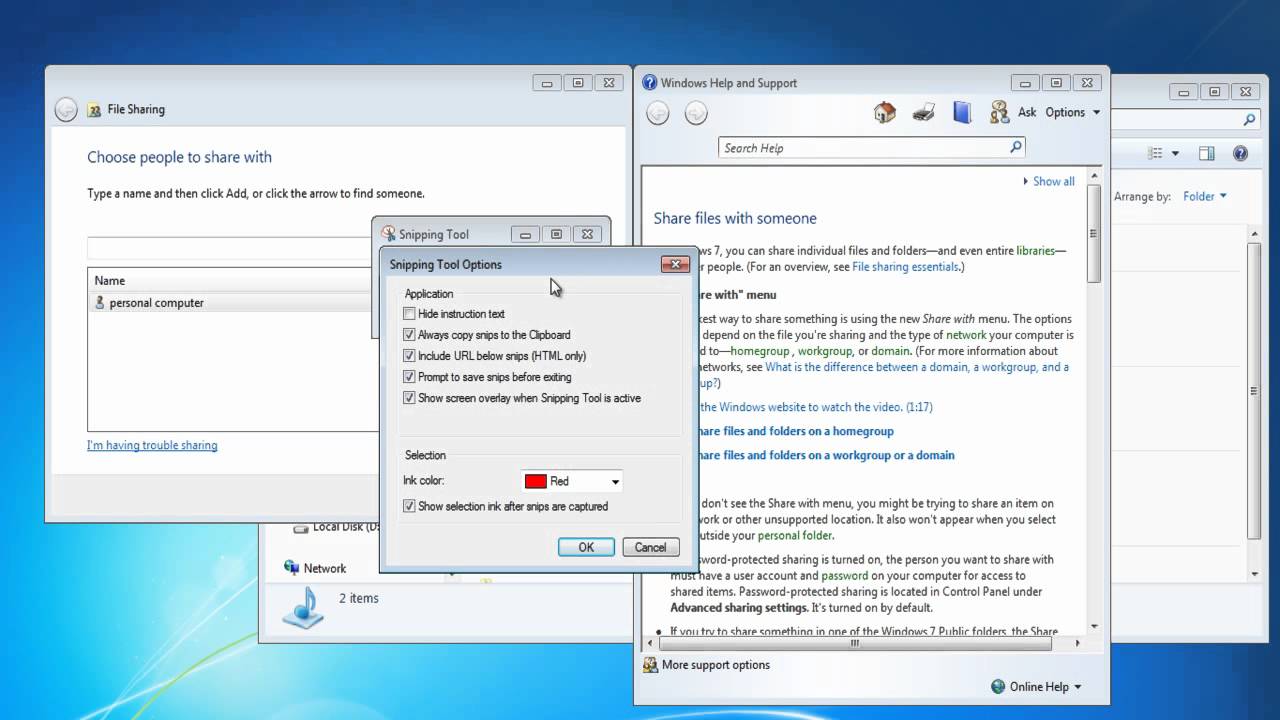Open Browse Help book icon
The image size is (1280, 720).
[962, 113]
